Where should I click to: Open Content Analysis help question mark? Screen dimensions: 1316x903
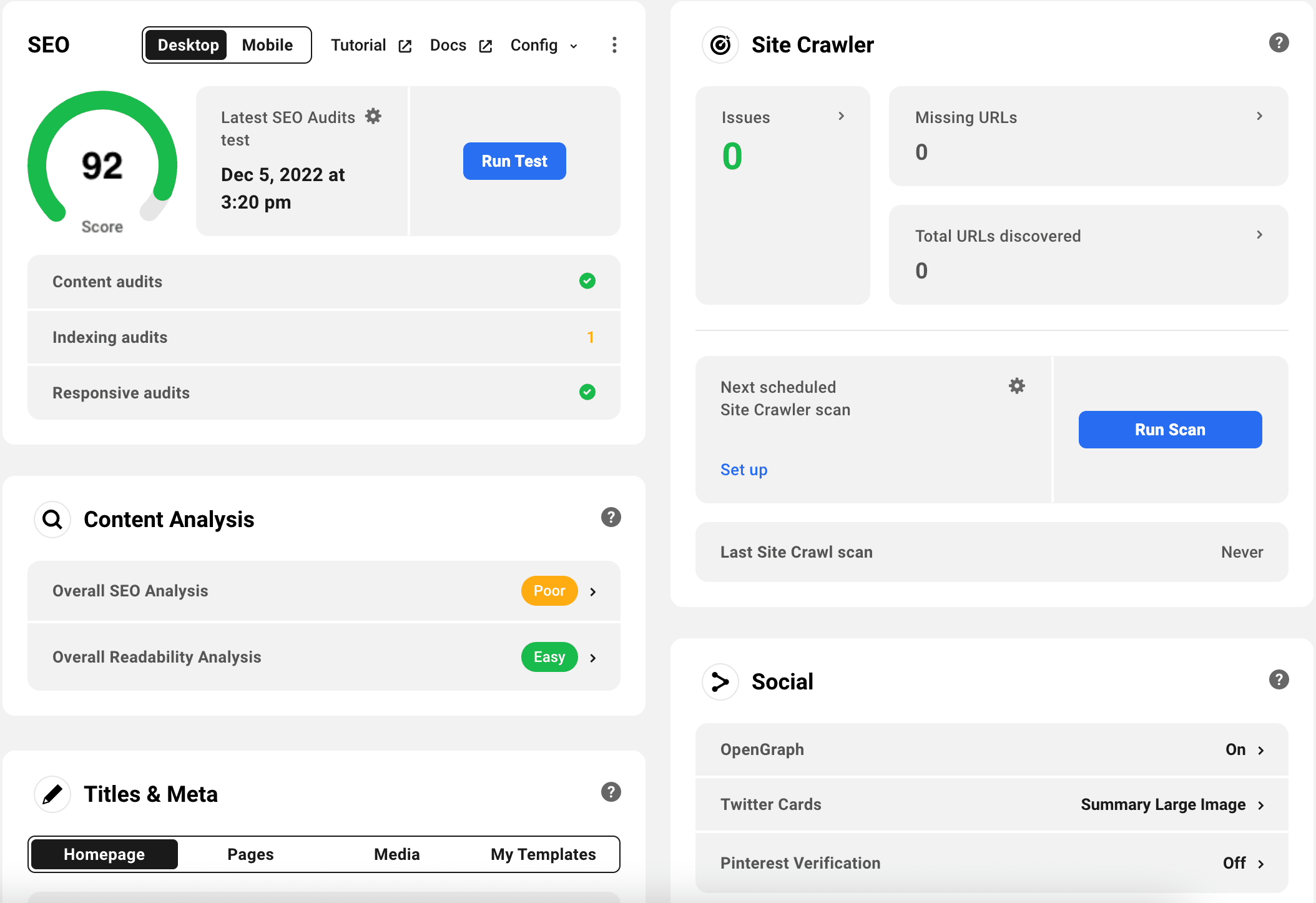tap(611, 517)
